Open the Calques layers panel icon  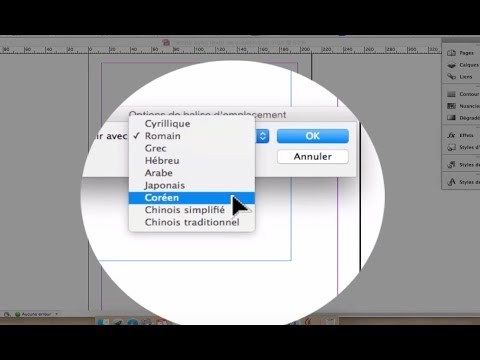point(451,65)
